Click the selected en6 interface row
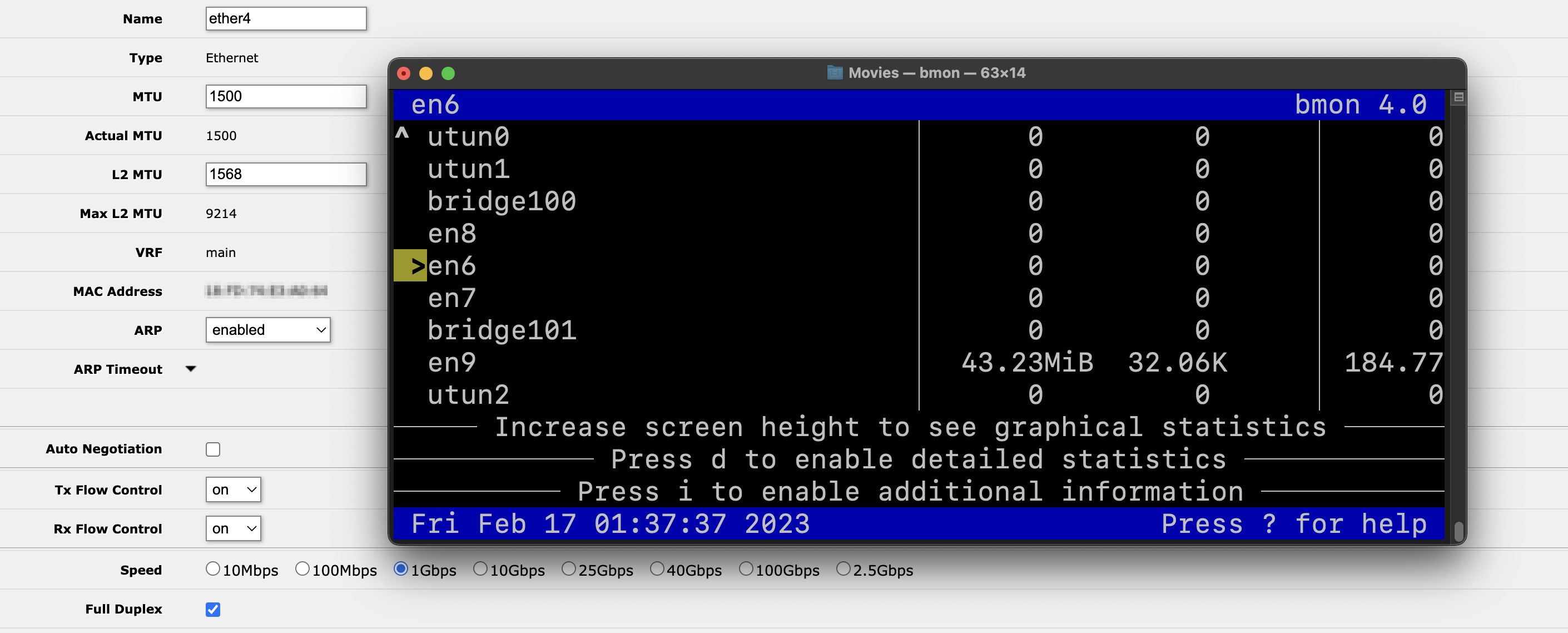Image resolution: width=1568 pixels, height=633 pixels. pos(919,265)
